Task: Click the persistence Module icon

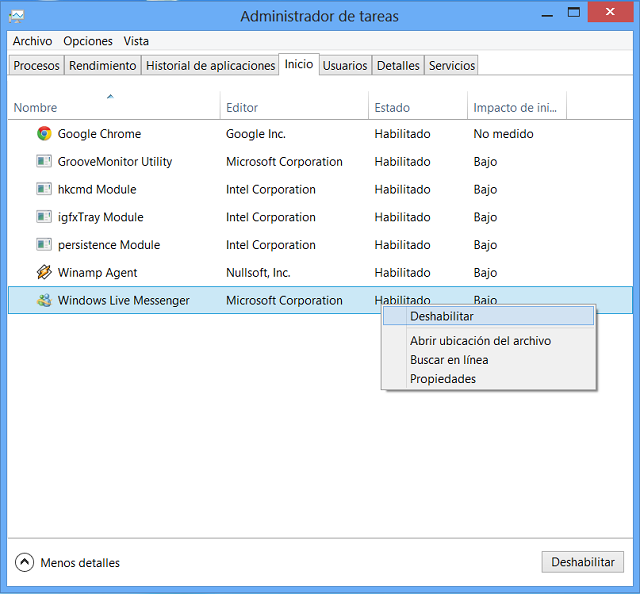Action: [44, 245]
